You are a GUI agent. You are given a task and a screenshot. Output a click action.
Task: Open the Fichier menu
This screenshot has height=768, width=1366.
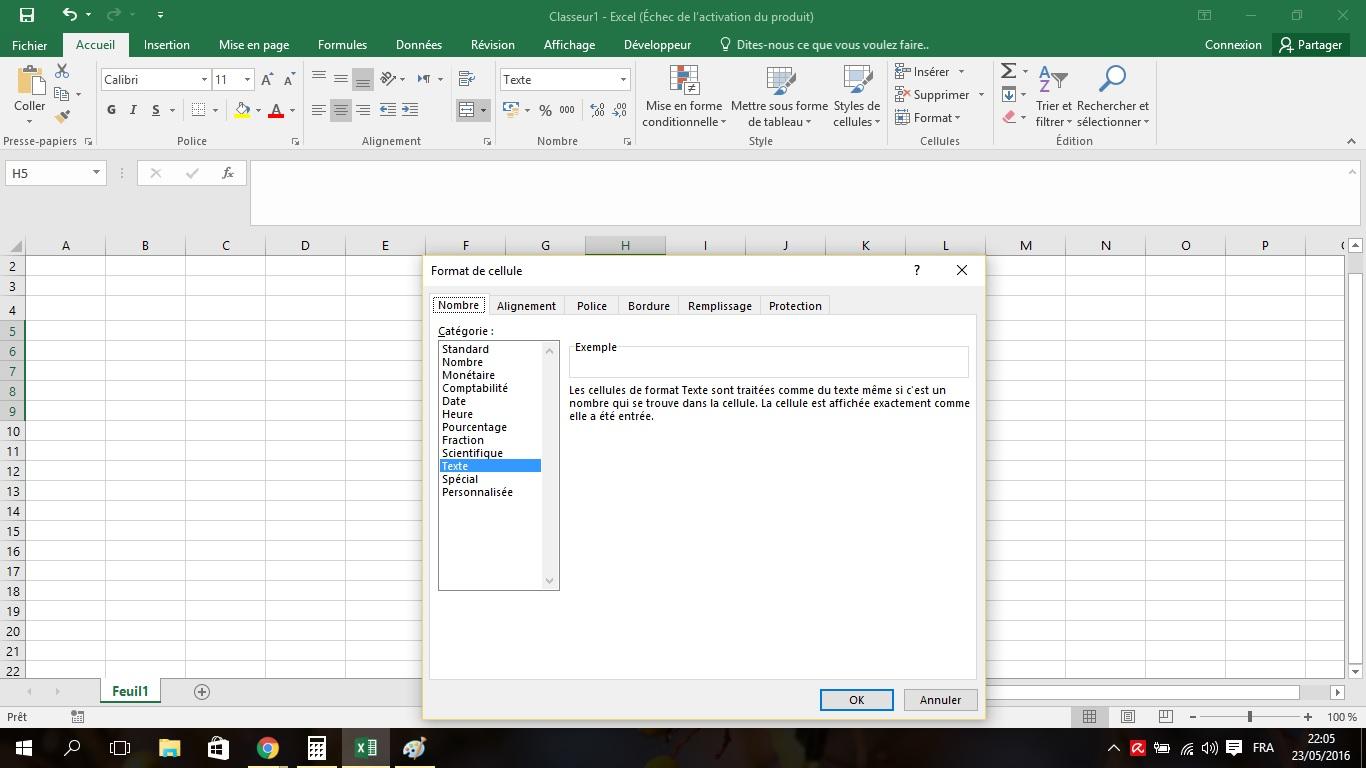point(30,45)
